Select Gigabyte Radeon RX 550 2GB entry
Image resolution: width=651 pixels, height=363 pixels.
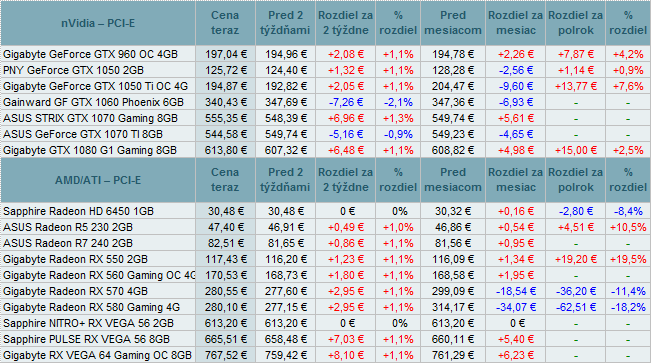[x=76, y=259]
